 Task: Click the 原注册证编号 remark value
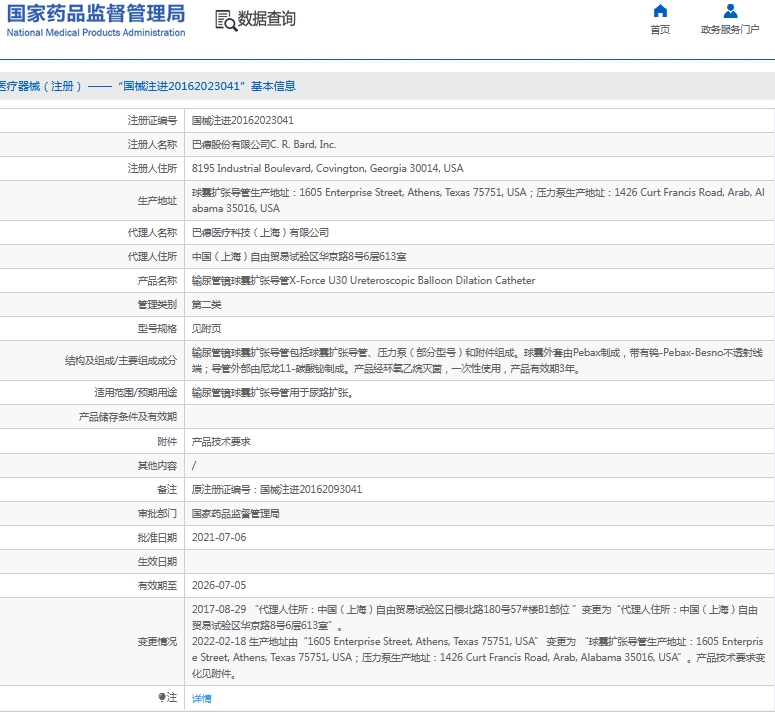(277, 489)
